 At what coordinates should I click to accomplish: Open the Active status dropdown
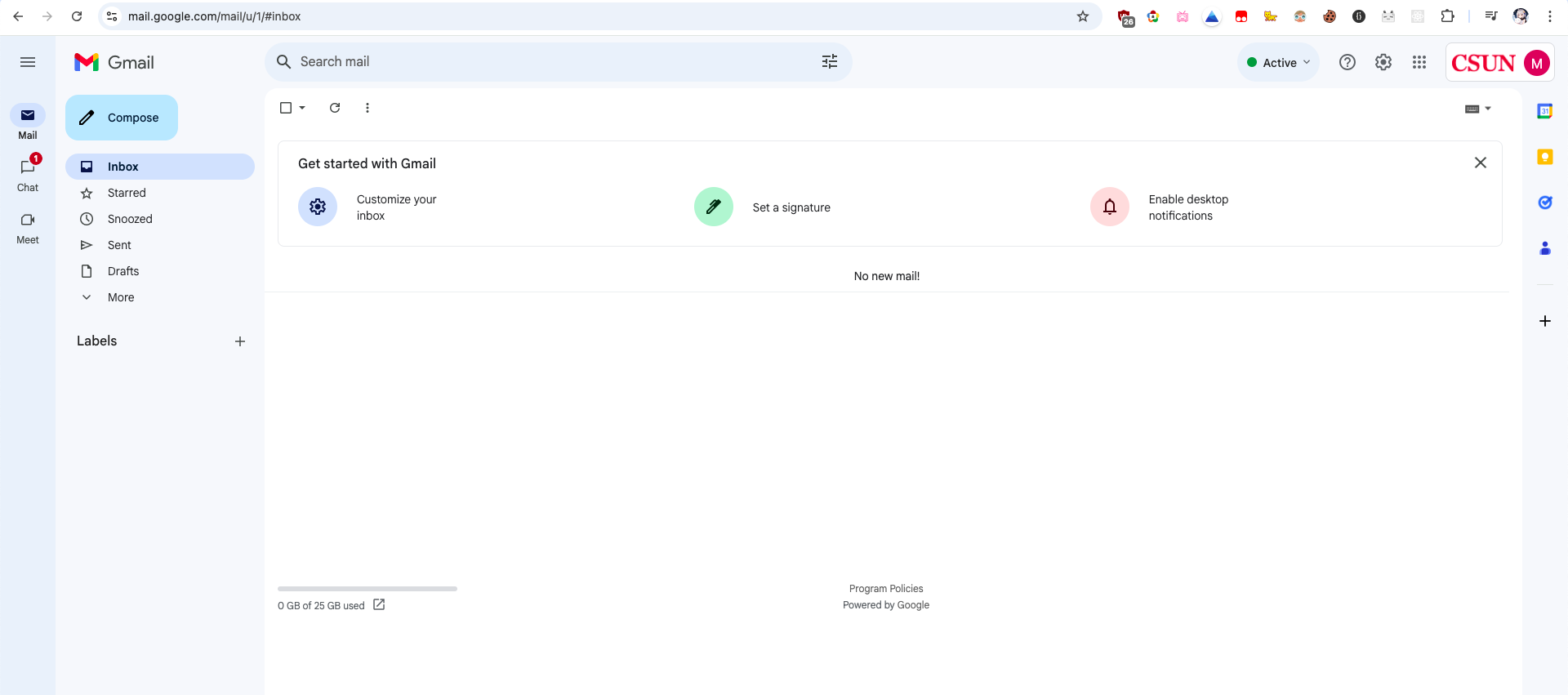pos(1278,63)
